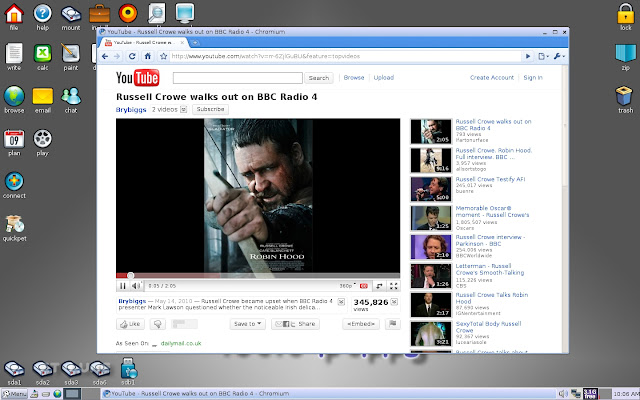Image resolution: width=640 pixels, height=400 pixels.
Task: Mute the video volume
Action: 136,286
